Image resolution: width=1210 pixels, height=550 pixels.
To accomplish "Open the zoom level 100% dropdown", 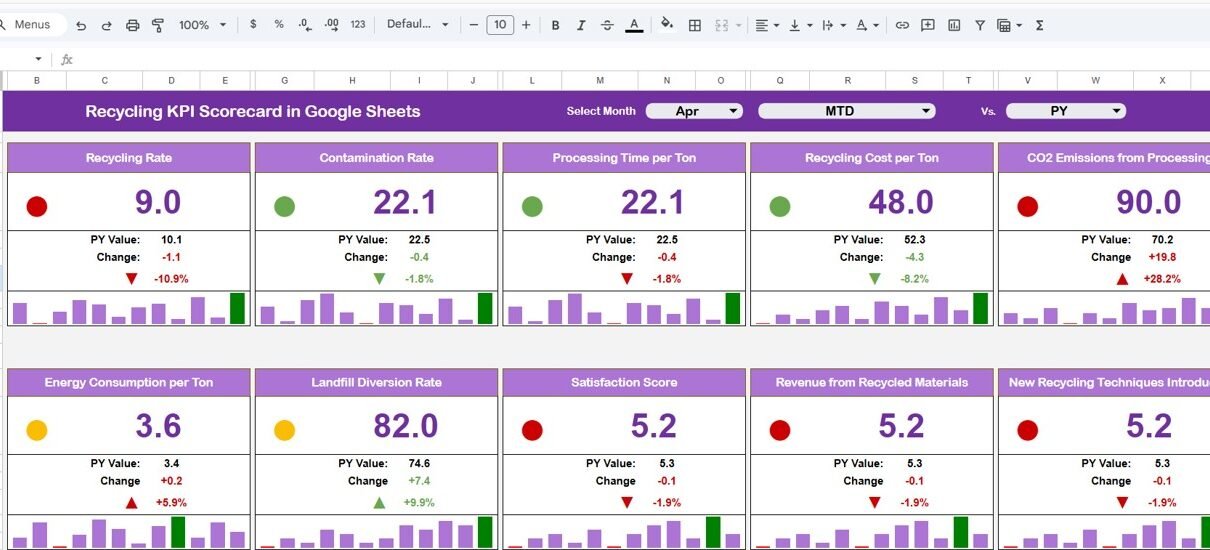I will pyautogui.click(x=202, y=25).
